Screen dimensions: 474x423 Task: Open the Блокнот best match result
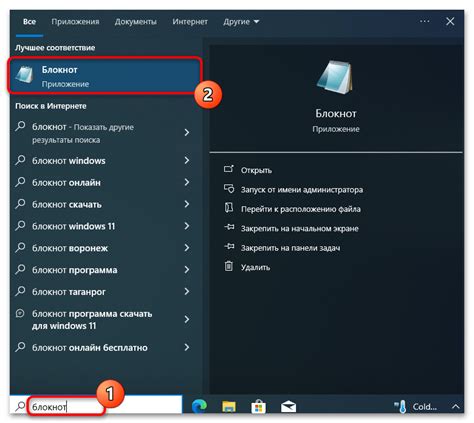point(104,76)
